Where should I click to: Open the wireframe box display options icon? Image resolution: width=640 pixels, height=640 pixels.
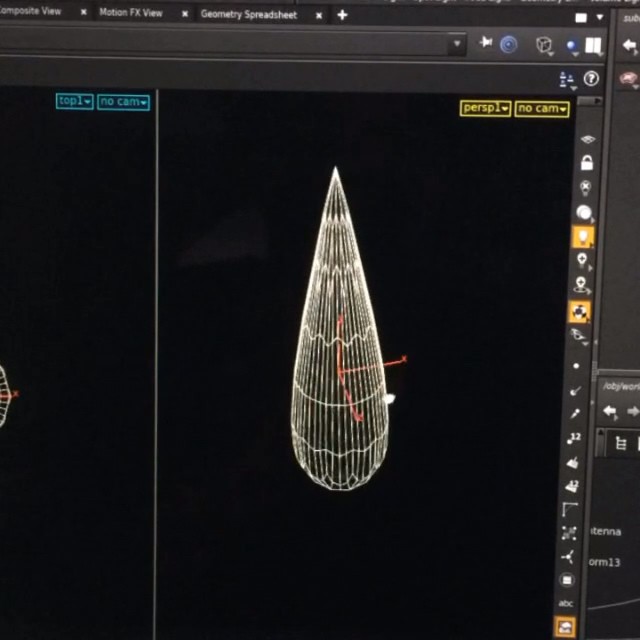pos(544,45)
